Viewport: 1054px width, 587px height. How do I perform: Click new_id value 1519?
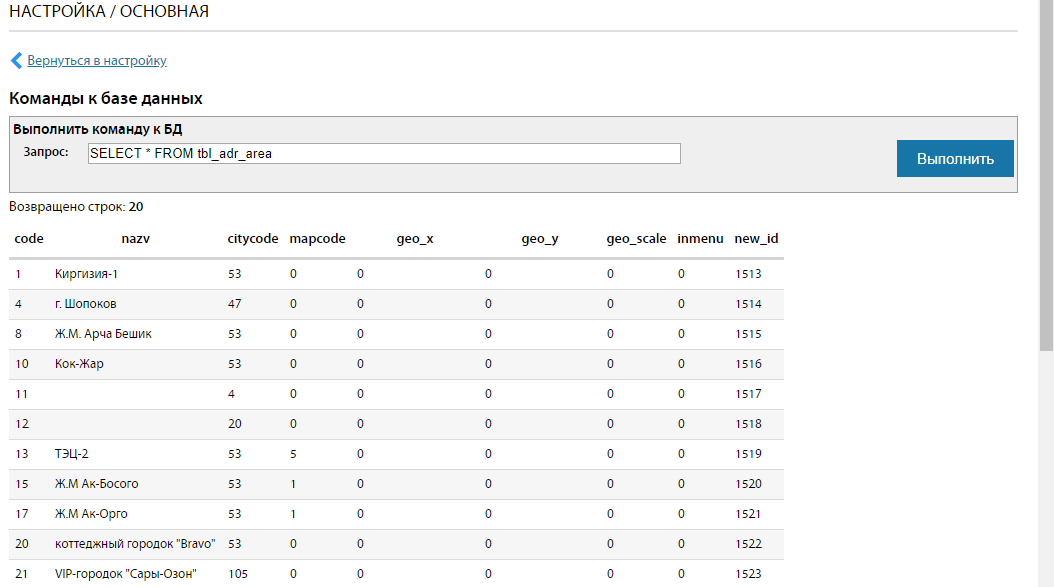pyautogui.click(x=748, y=454)
